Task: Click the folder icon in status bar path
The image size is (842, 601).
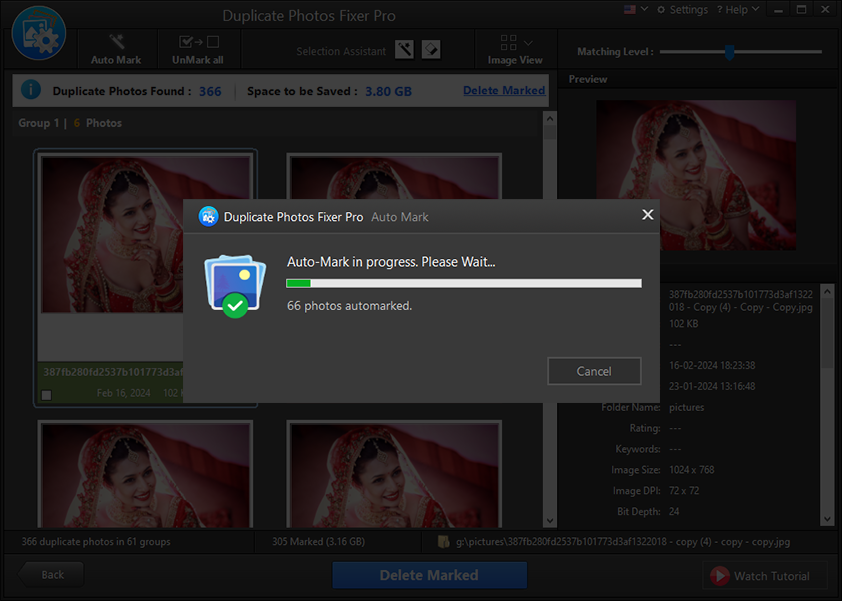Action: (444, 541)
